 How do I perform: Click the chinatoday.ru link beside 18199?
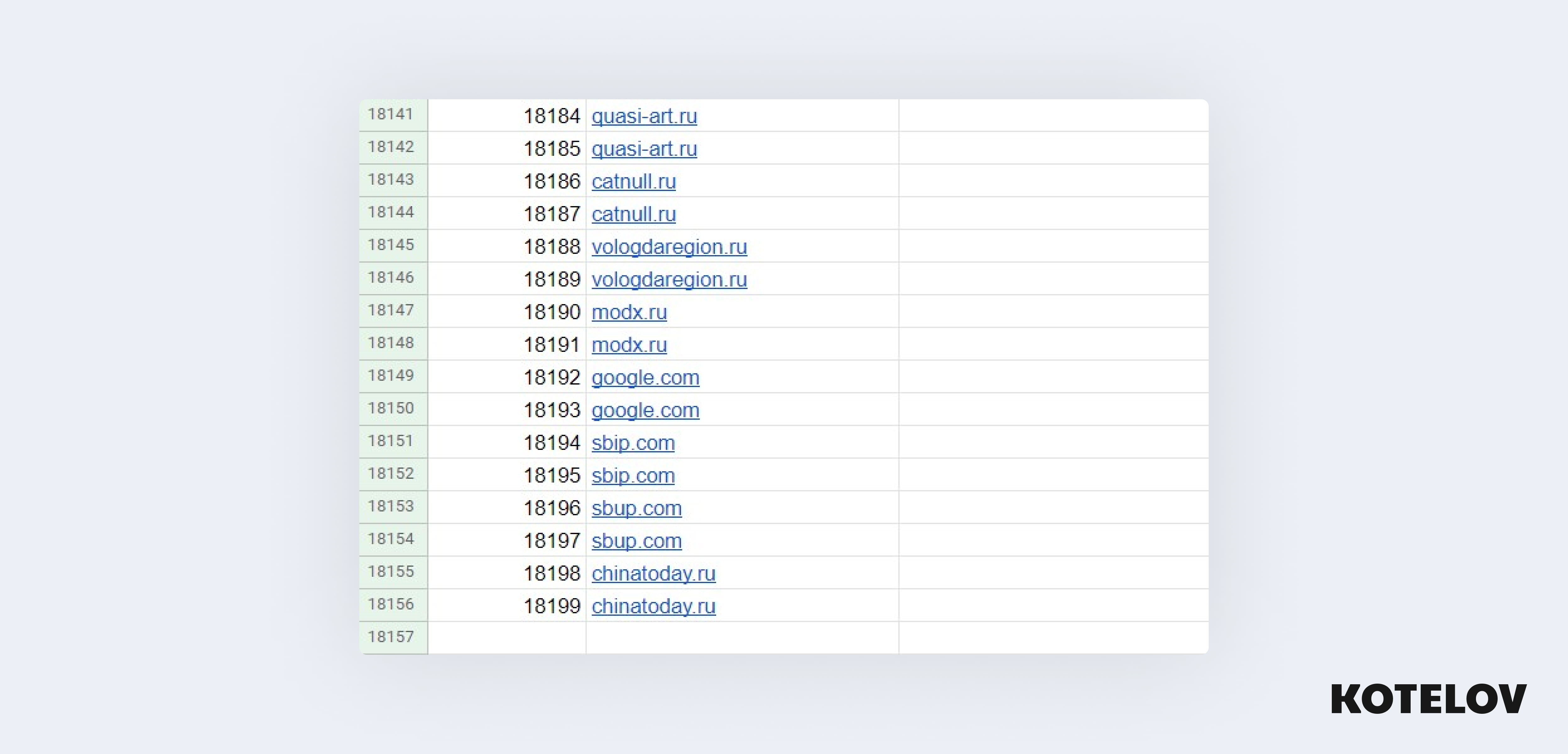[x=653, y=606]
